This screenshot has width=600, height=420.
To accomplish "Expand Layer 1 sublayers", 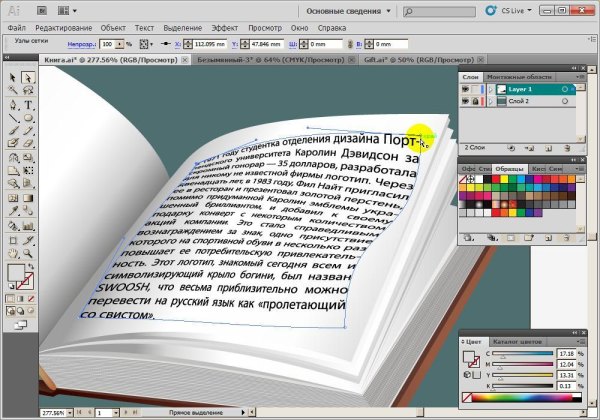I will coord(489,89).
